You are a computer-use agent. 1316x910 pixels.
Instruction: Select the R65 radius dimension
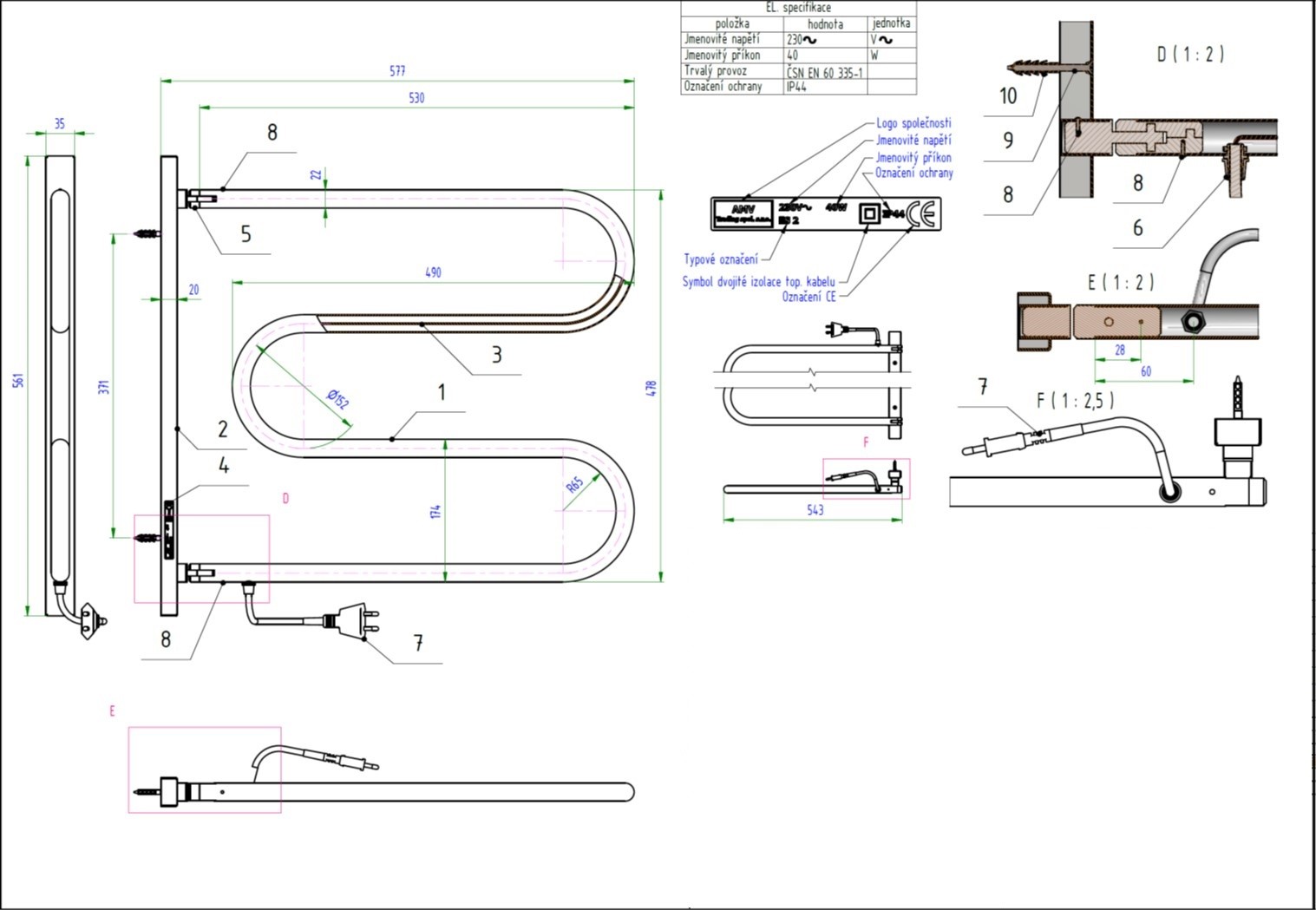(574, 485)
